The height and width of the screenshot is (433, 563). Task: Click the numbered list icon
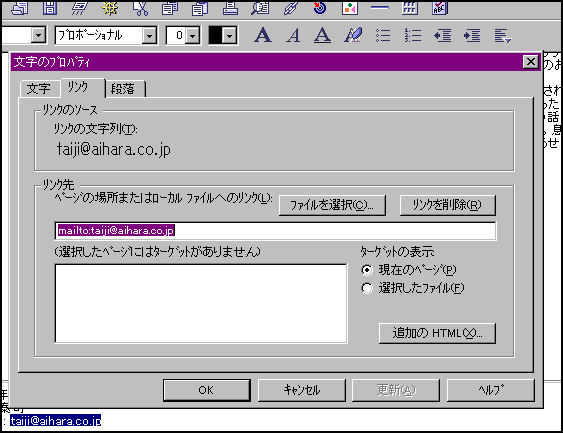tap(413, 35)
